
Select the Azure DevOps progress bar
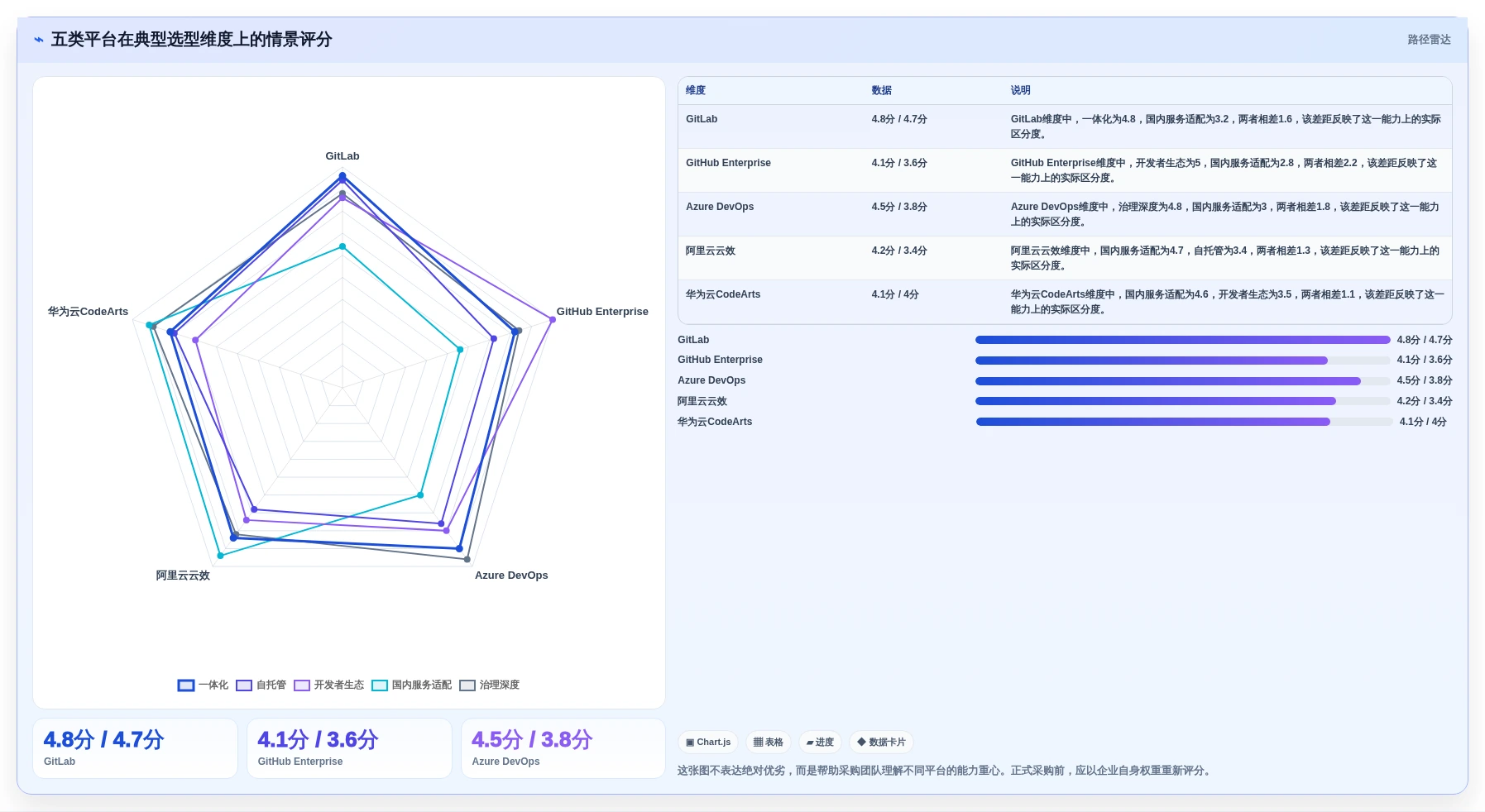click(1182, 381)
